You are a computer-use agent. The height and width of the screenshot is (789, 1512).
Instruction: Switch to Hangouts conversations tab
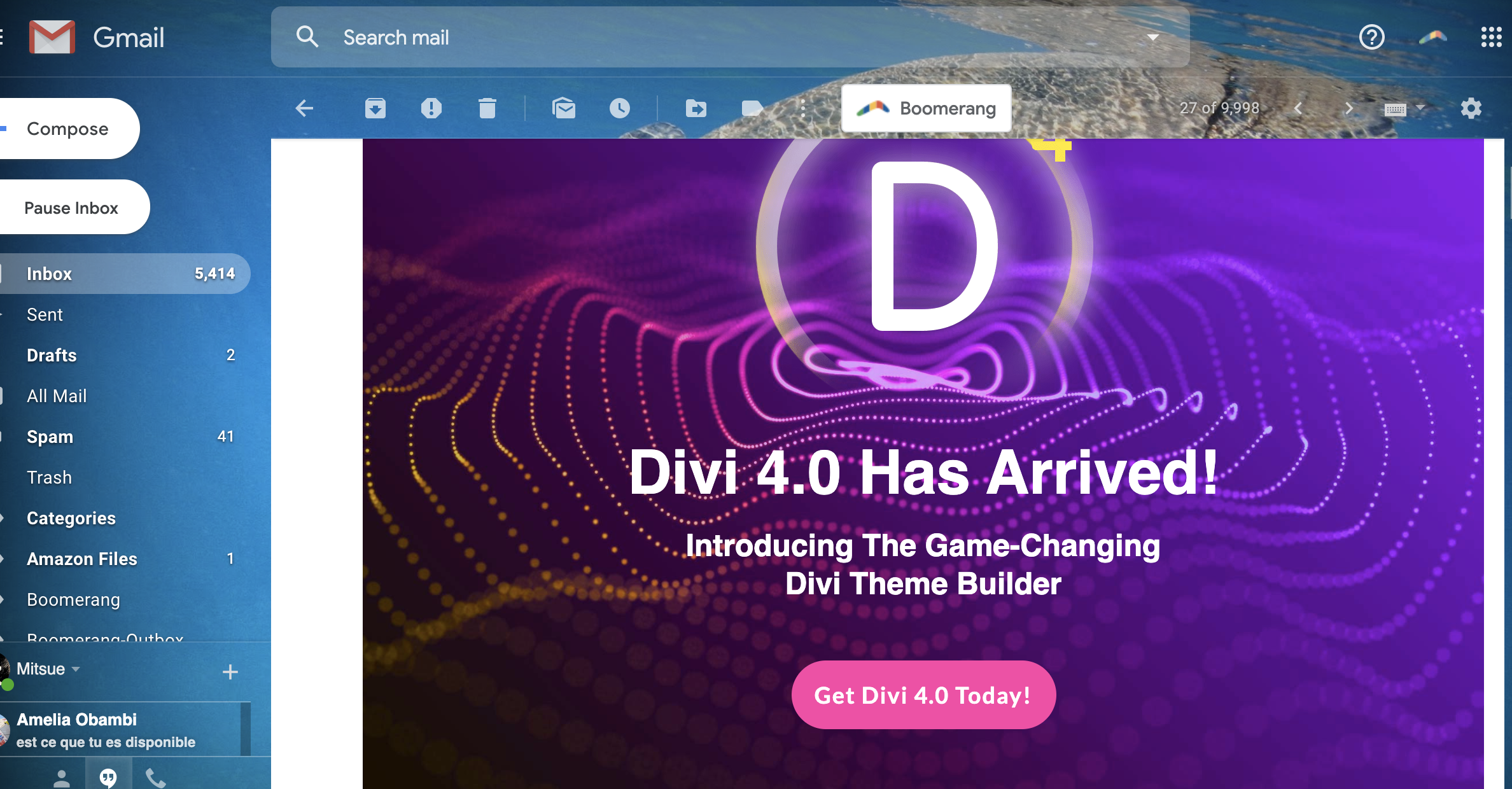pos(108,776)
